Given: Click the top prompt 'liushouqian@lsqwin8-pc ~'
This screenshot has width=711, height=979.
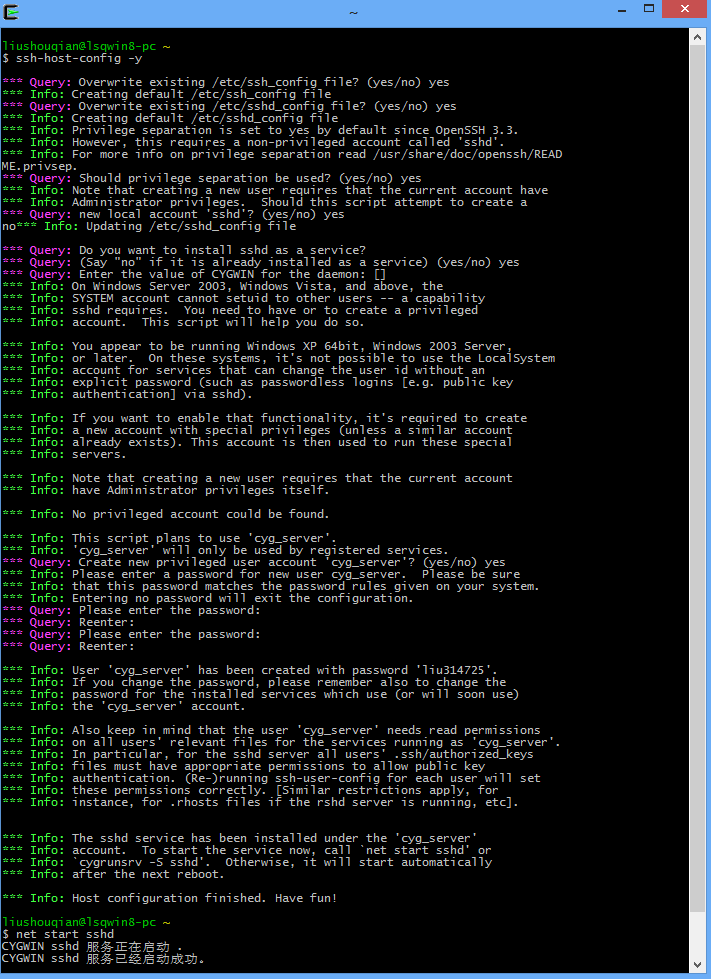Looking at the screenshot, I should tap(86, 46).
